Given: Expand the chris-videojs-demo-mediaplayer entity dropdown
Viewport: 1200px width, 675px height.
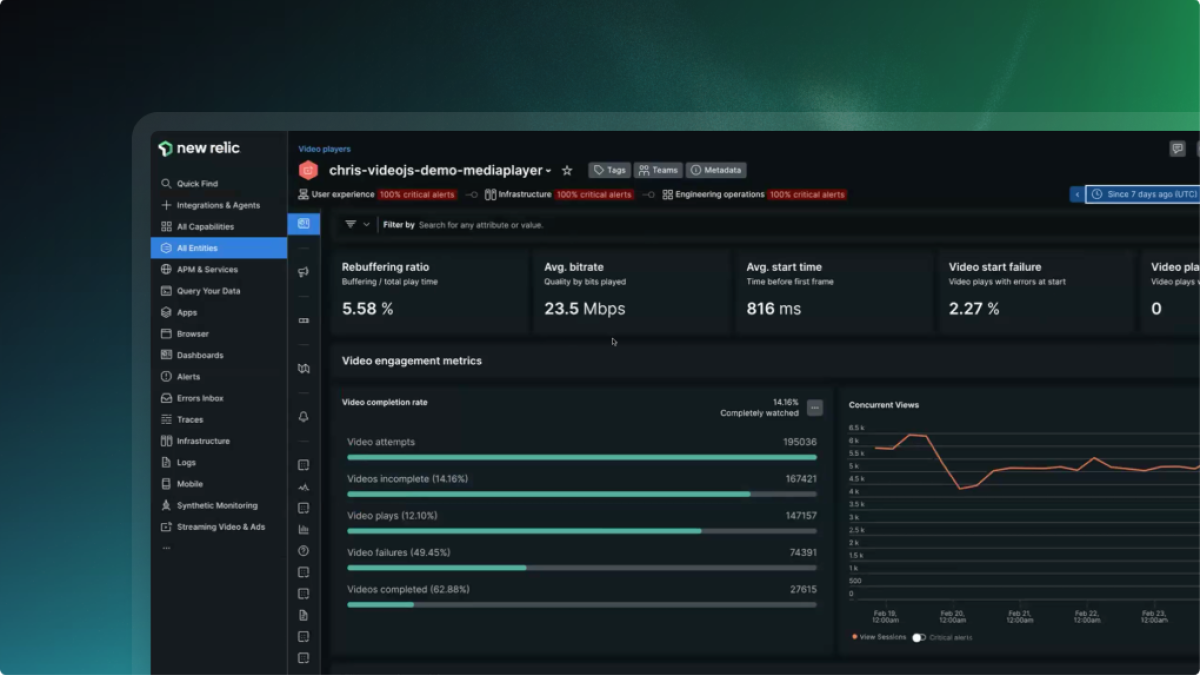Looking at the screenshot, I should 548,172.
